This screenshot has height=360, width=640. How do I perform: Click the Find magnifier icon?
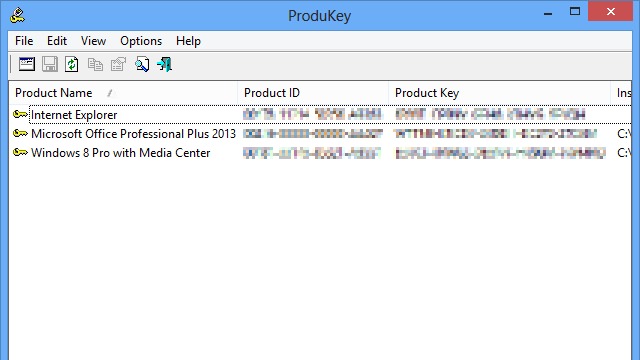[x=142, y=64]
